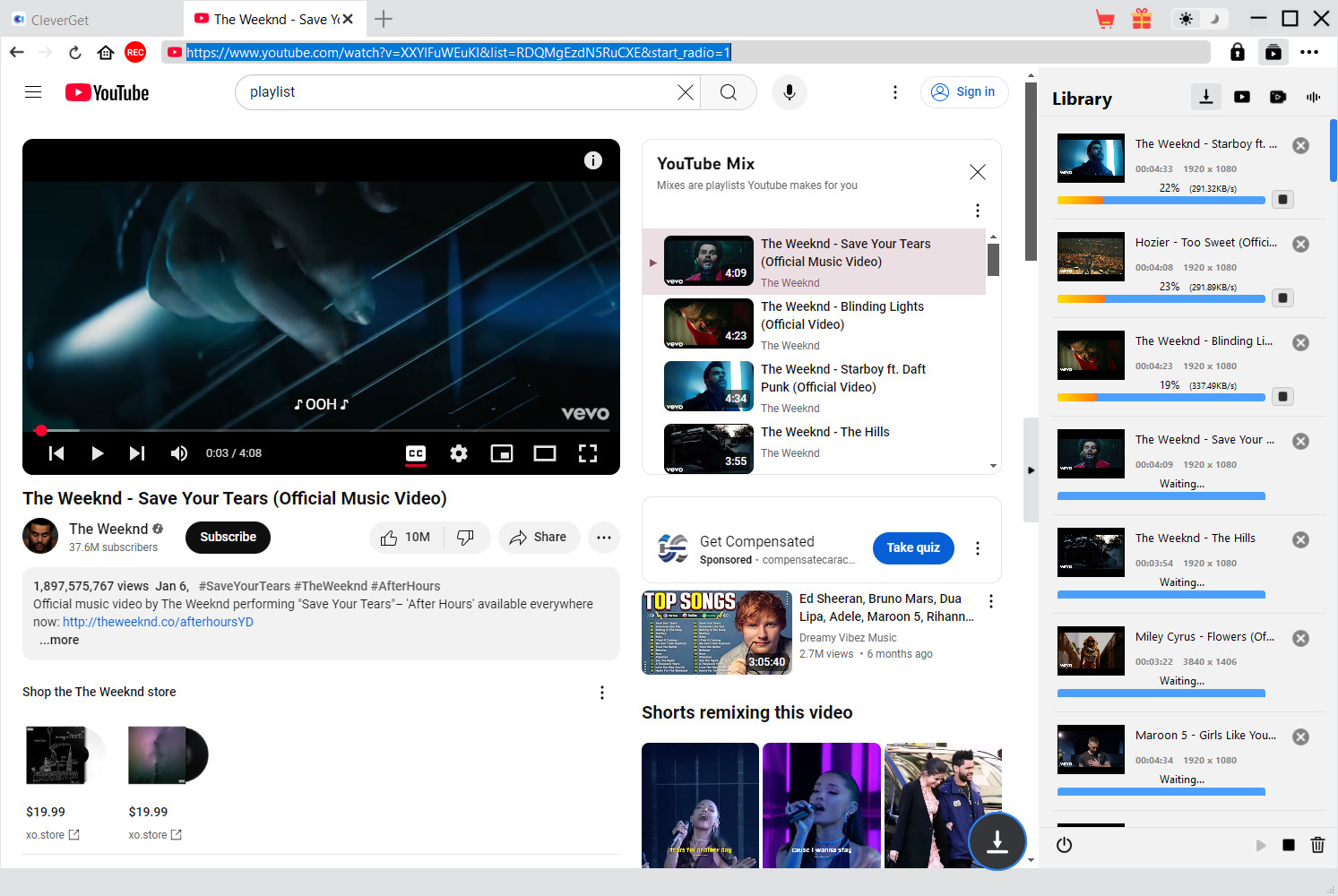Enter full screen video
The width and height of the screenshot is (1338, 896).
click(x=588, y=453)
